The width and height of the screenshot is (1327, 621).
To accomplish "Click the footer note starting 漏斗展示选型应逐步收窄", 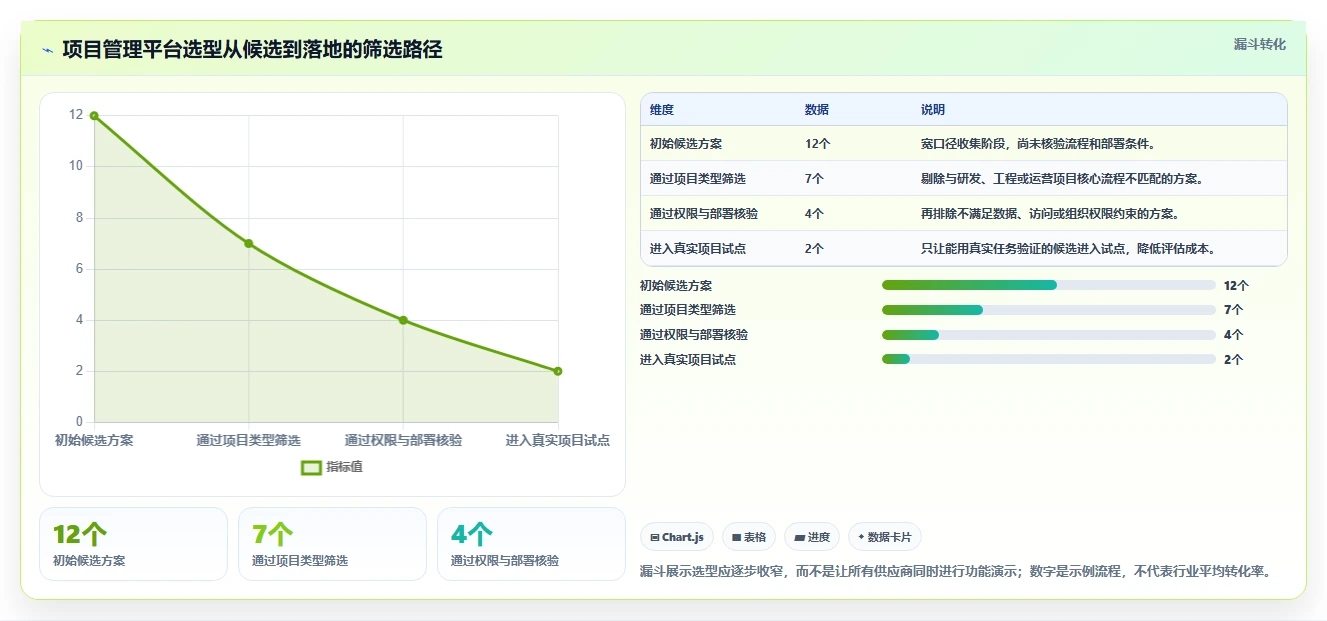I will (x=955, y=572).
